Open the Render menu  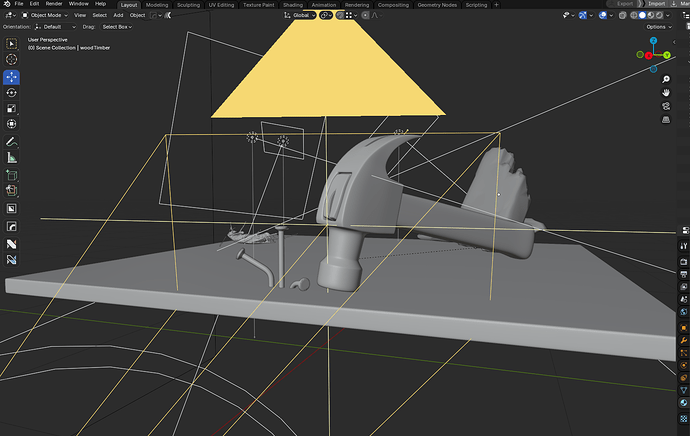click(x=54, y=4)
